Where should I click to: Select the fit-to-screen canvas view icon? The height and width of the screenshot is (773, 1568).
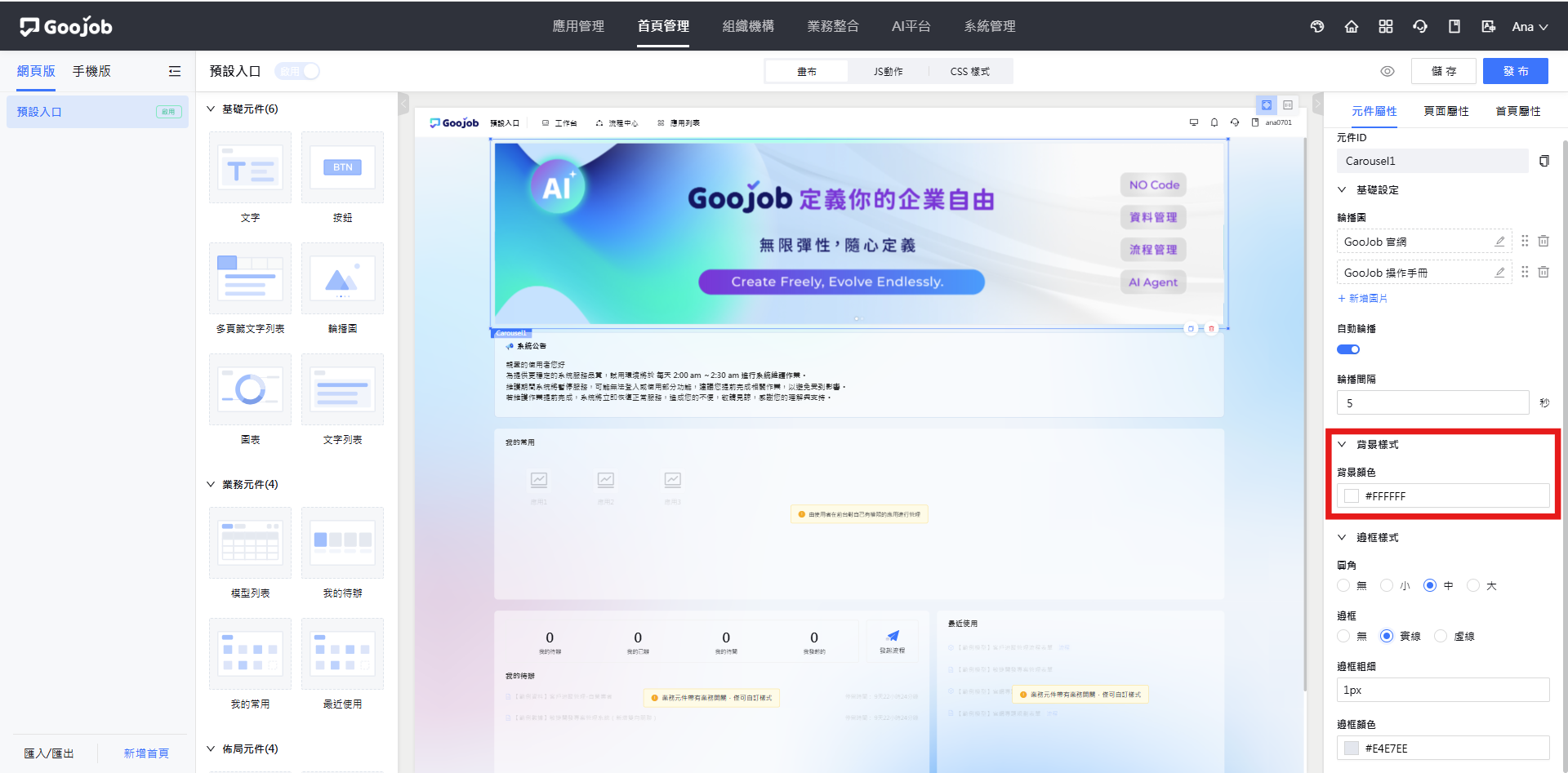(x=1267, y=105)
